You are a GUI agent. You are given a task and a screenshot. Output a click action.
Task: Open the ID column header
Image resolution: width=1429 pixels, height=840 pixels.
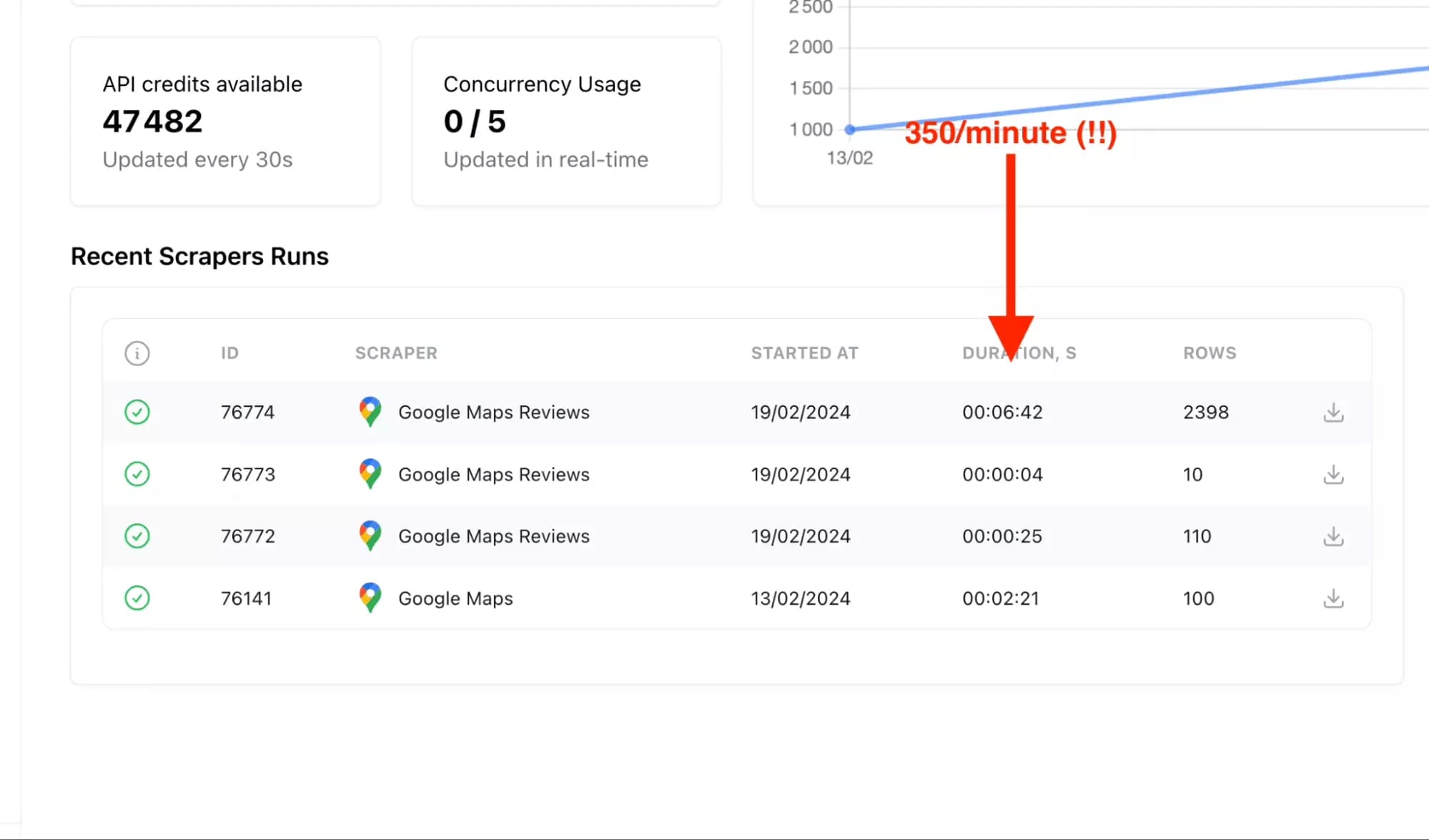click(x=229, y=352)
